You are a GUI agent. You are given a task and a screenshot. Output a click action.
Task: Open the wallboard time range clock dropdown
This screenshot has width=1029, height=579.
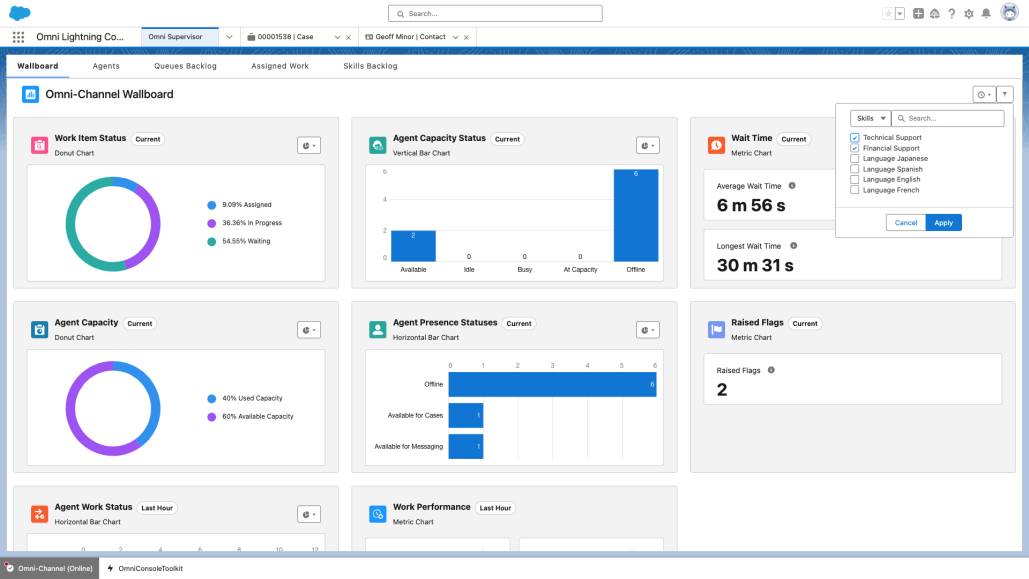pos(984,95)
